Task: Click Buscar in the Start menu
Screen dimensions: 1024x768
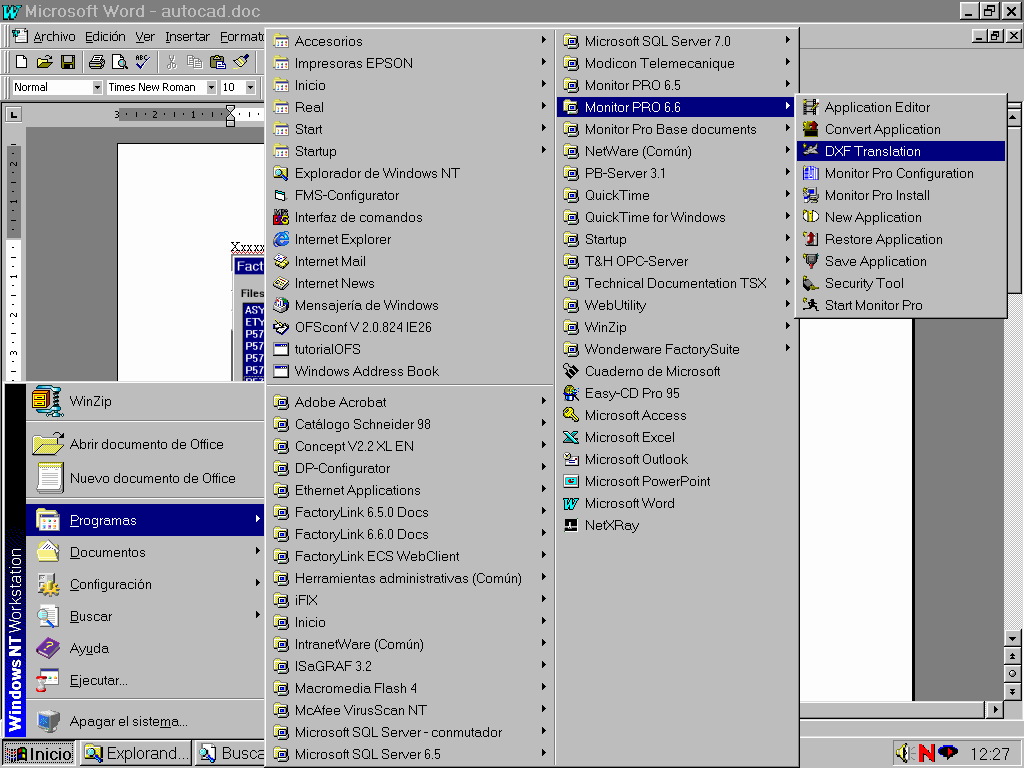Action: [x=146, y=616]
